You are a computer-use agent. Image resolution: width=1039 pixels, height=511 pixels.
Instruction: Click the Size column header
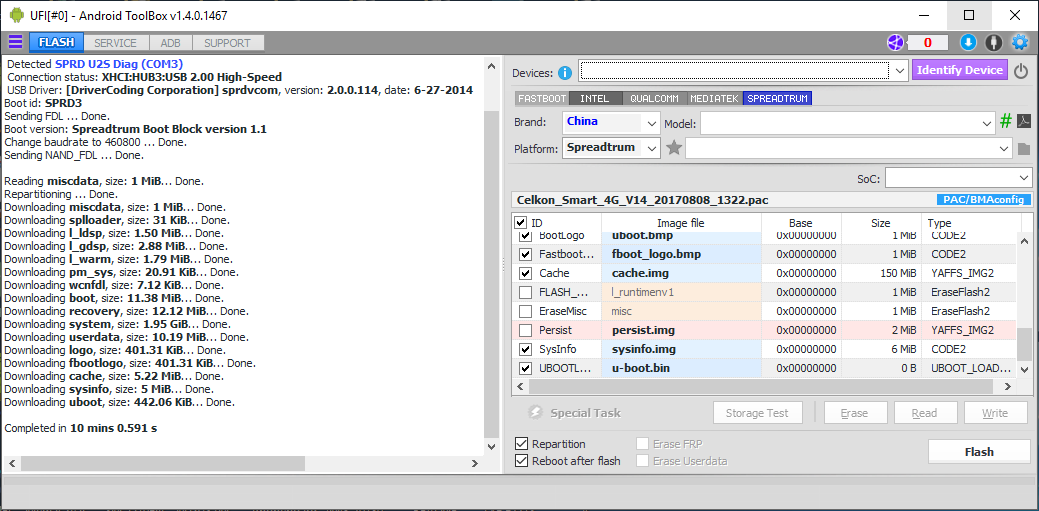[880, 223]
